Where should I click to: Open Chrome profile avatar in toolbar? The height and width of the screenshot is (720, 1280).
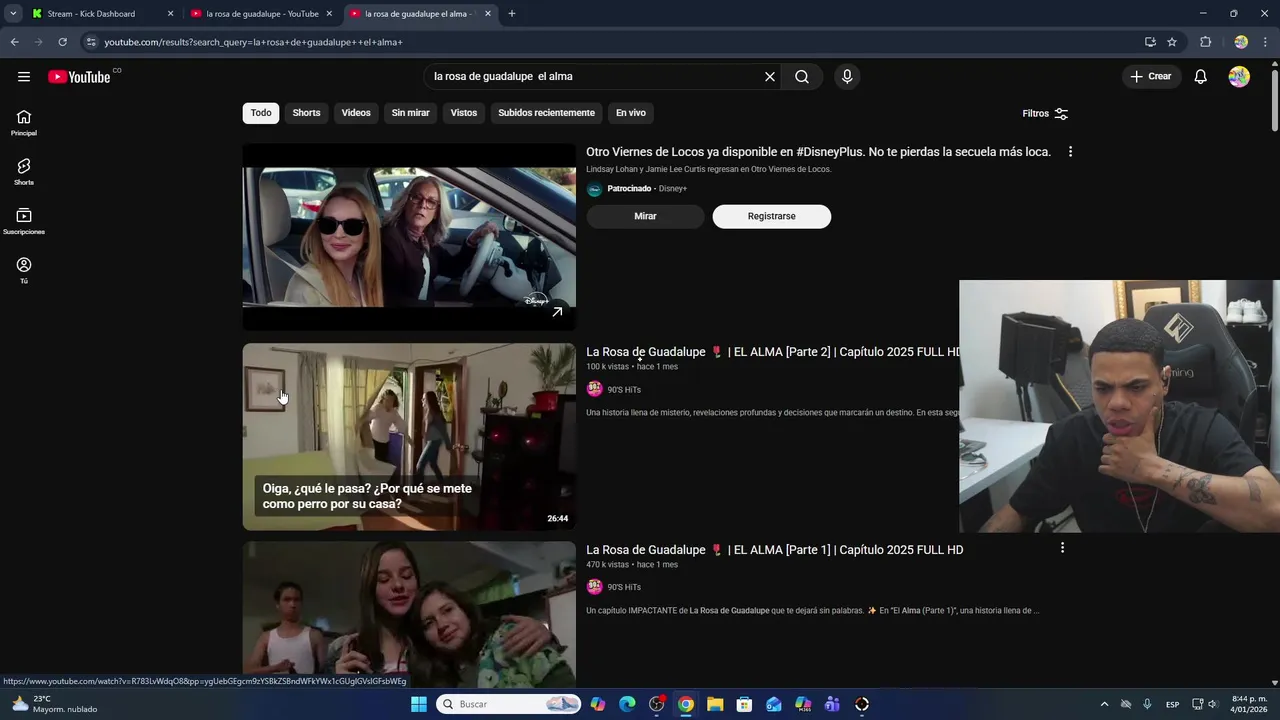click(x=1241, y=42)
